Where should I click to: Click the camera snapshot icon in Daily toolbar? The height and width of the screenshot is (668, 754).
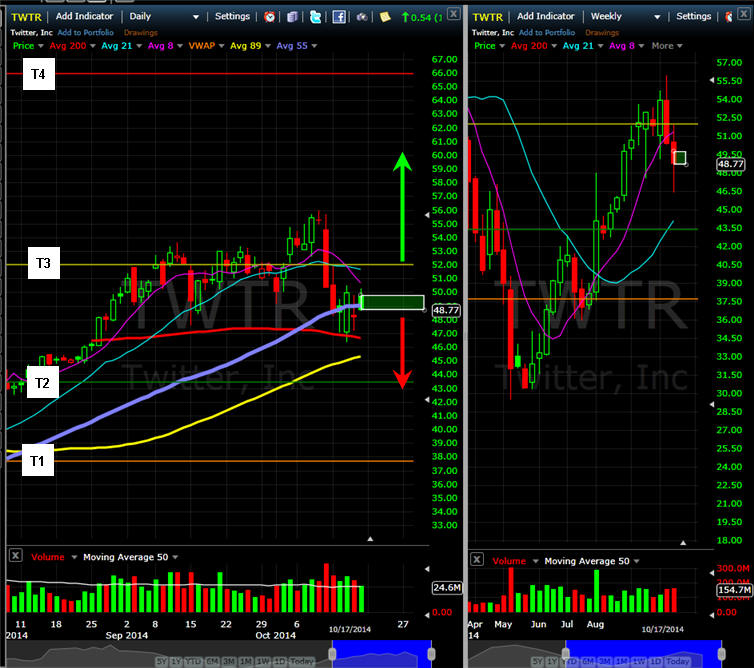362,17
